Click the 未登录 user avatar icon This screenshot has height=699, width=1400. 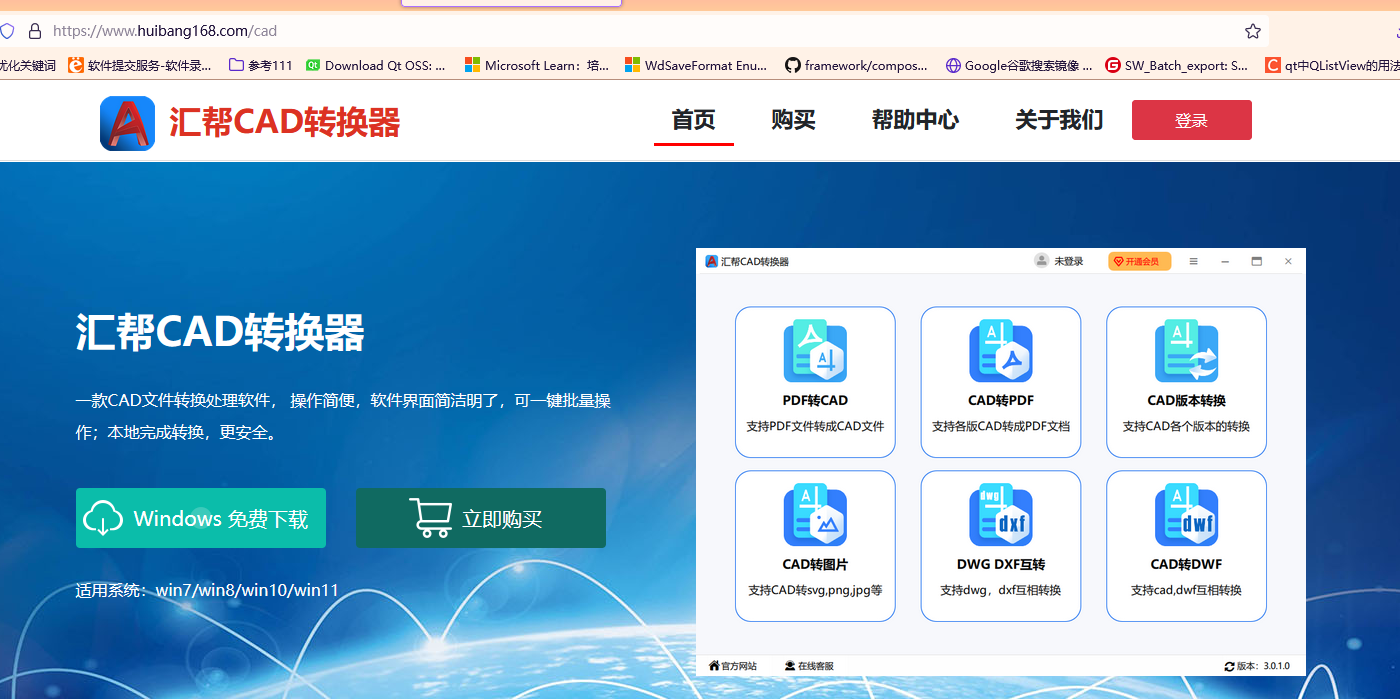1042,261
